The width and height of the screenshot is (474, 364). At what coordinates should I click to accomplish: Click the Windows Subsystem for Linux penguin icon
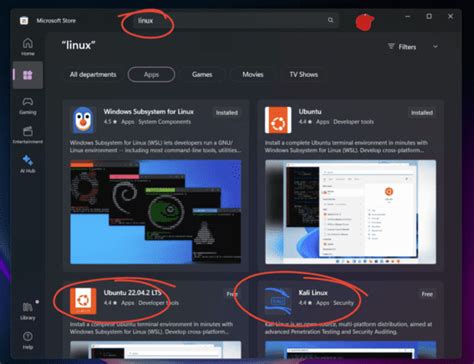click(x=83, y=120)
